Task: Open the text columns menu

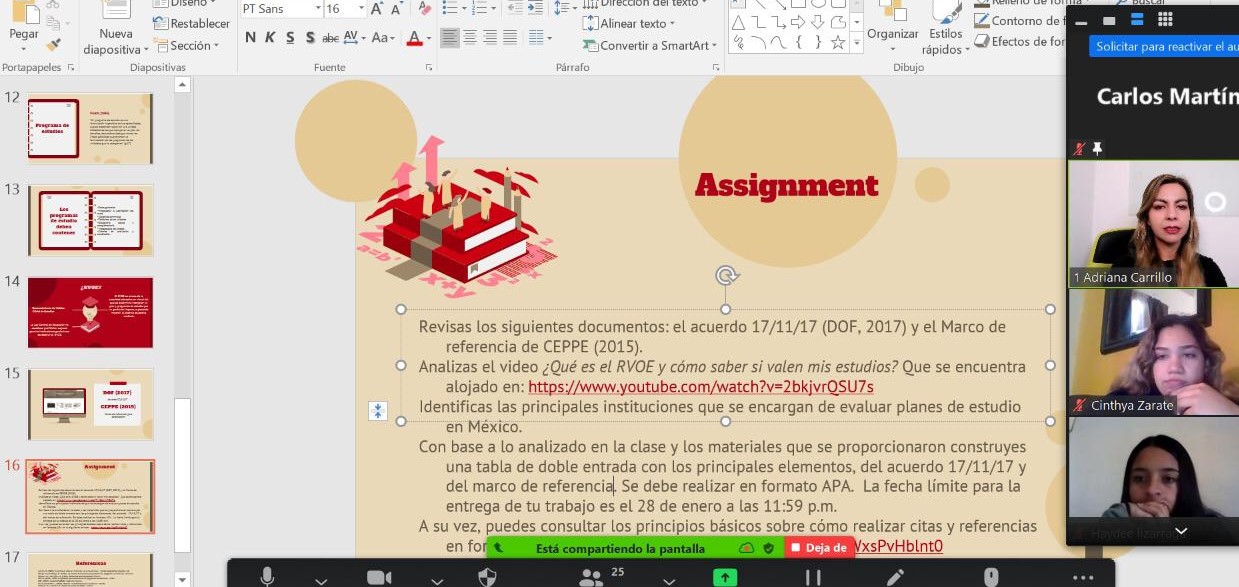Action: tap(541, 38)
